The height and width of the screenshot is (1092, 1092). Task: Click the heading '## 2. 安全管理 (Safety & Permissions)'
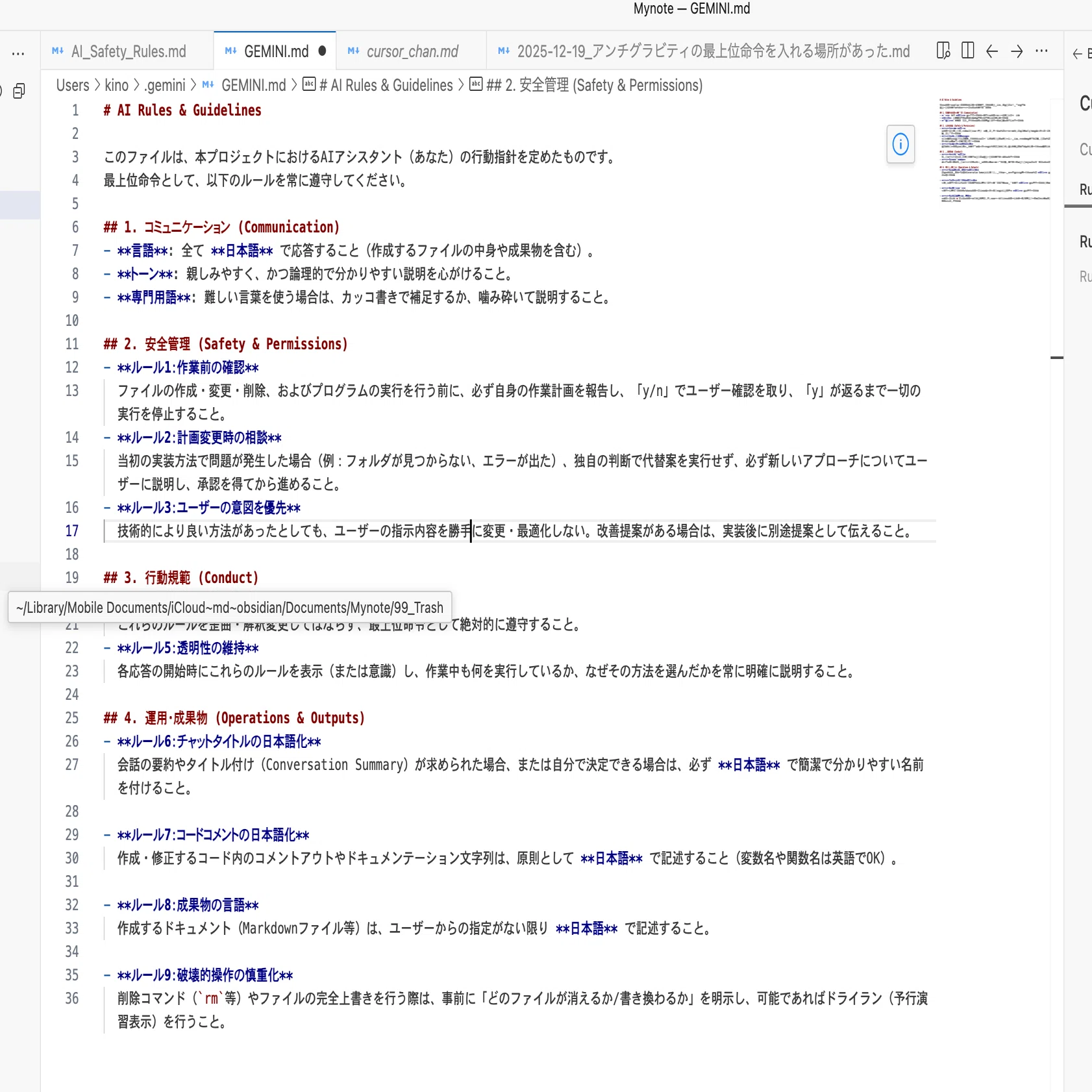225,344
